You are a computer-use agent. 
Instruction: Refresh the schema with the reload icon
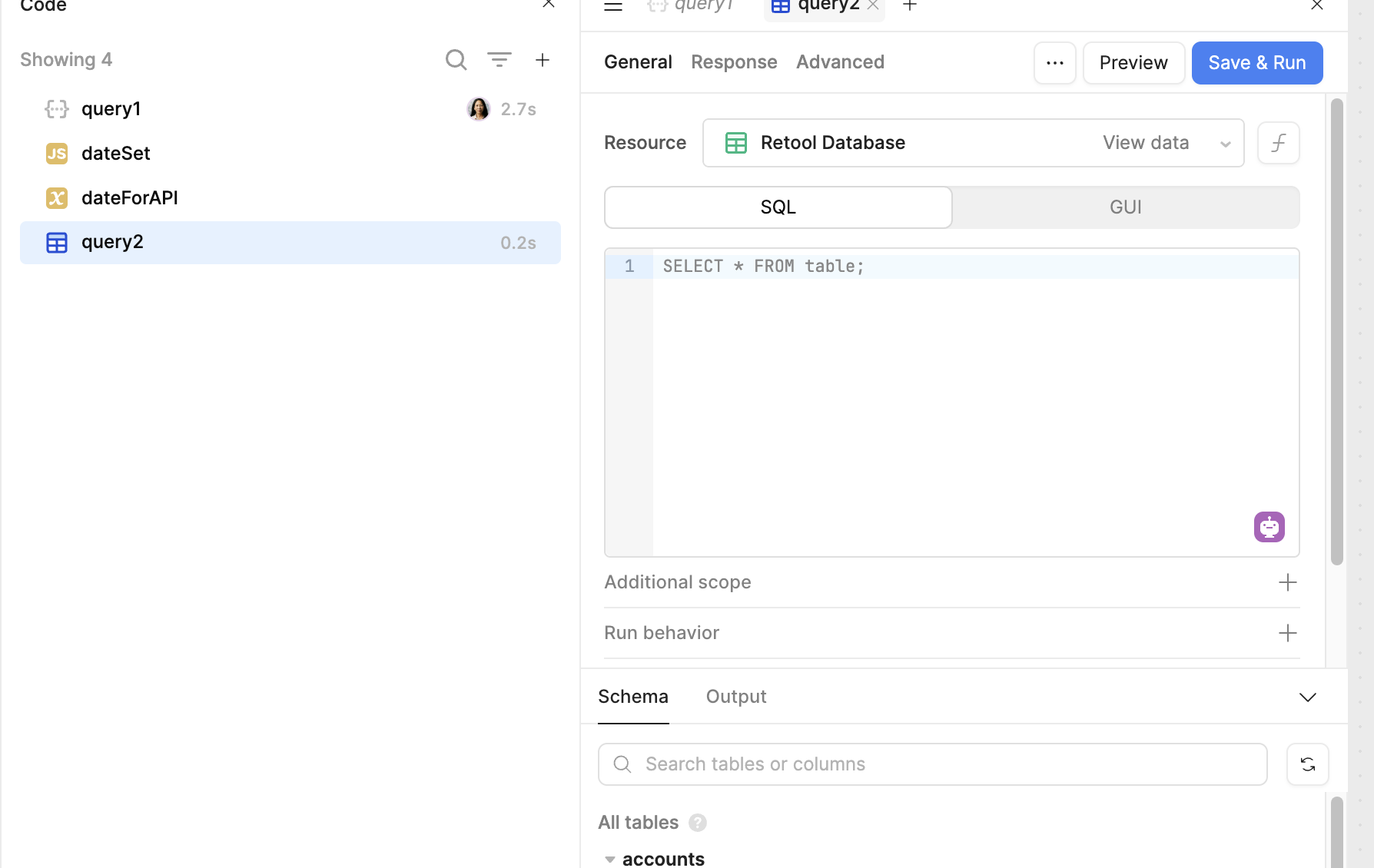pyautogui.click(x=1308, y=764)
